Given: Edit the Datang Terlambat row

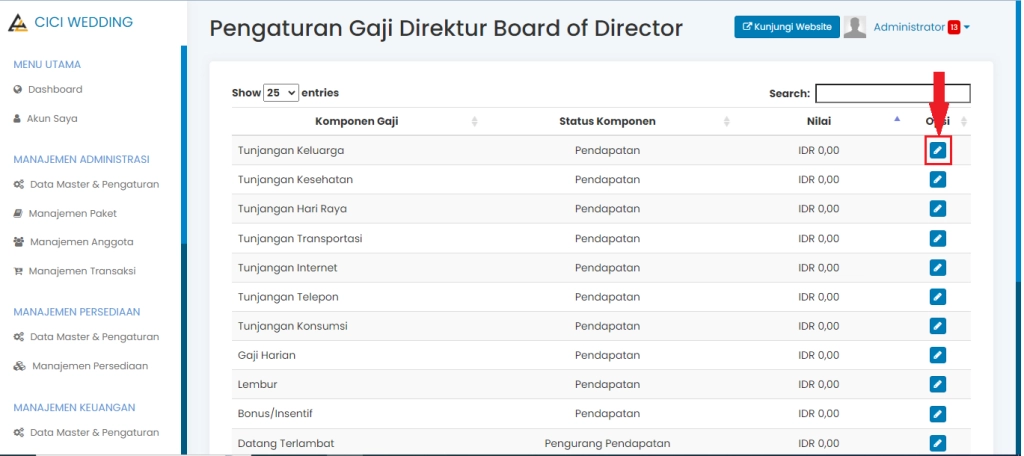Looking at the screenshot, I should click(x=938, y=443).
